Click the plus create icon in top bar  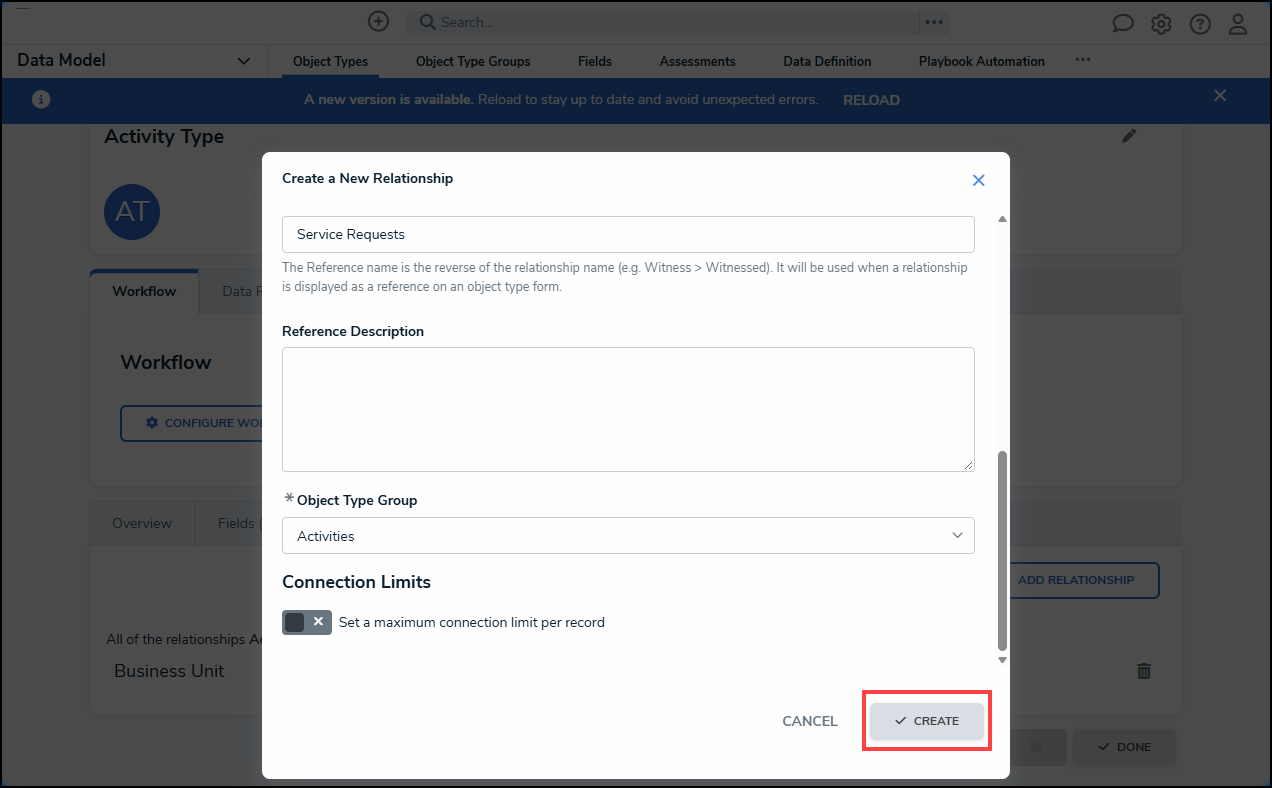coord(378,21)
